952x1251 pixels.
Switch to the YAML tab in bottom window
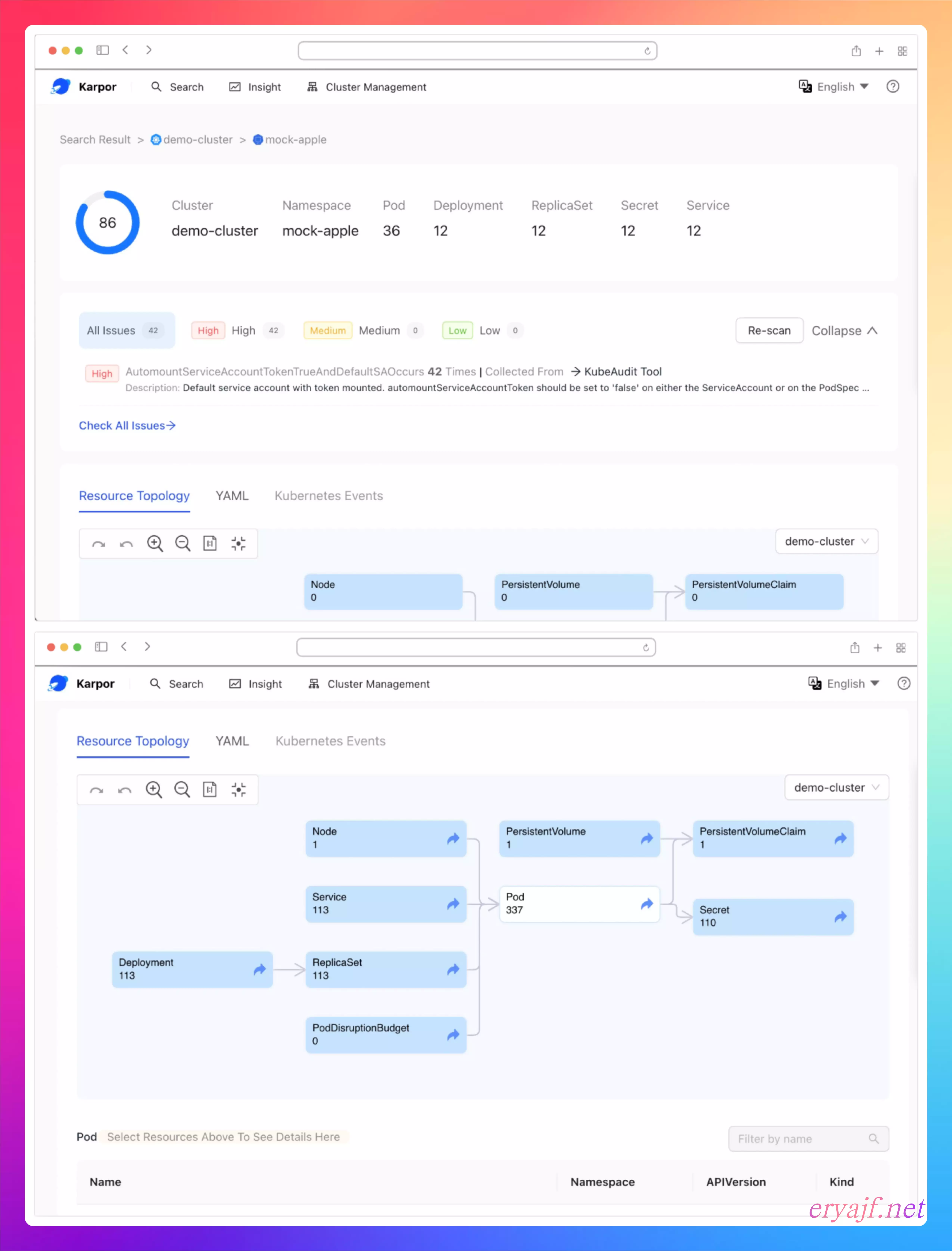(232, 741)
